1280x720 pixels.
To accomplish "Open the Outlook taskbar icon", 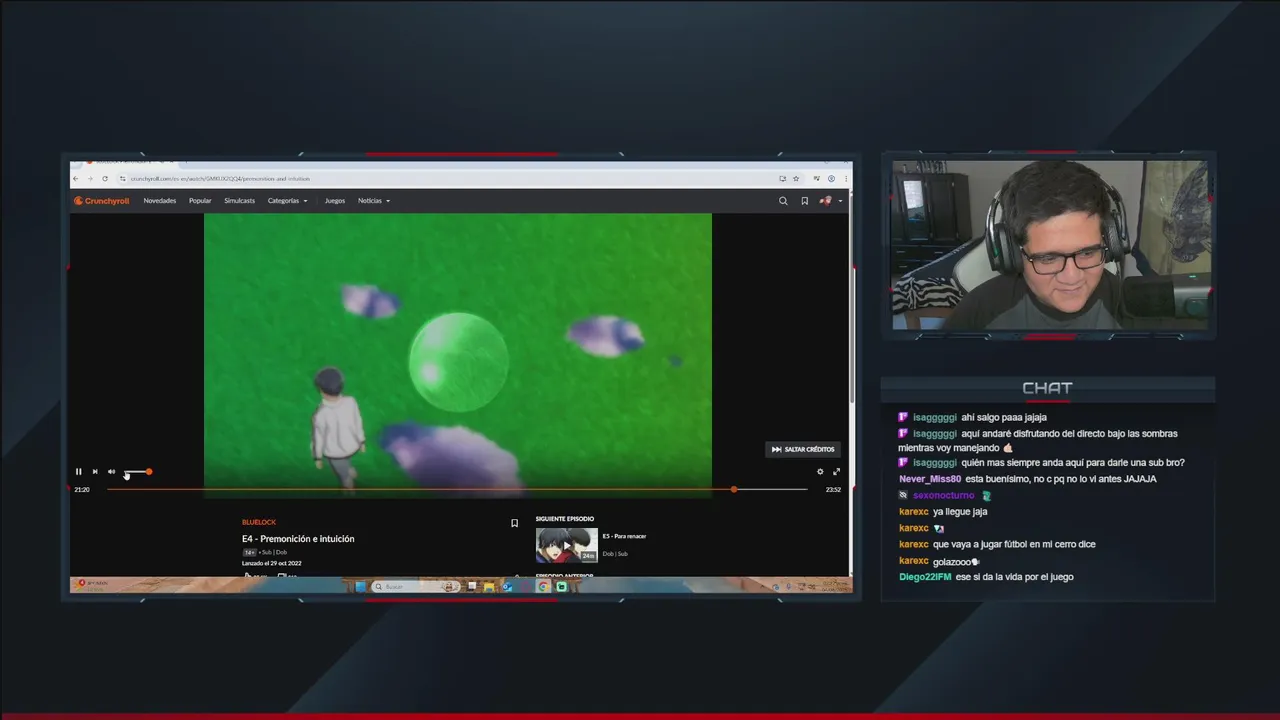I will coord(507,587).
